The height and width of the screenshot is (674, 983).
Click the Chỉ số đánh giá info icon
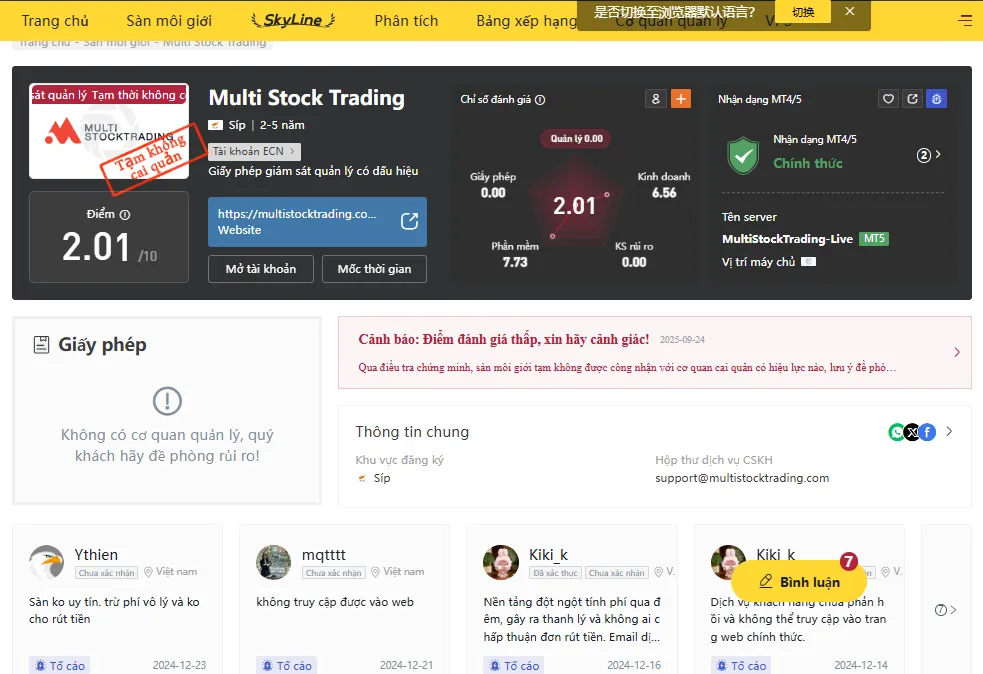point(540,100)
